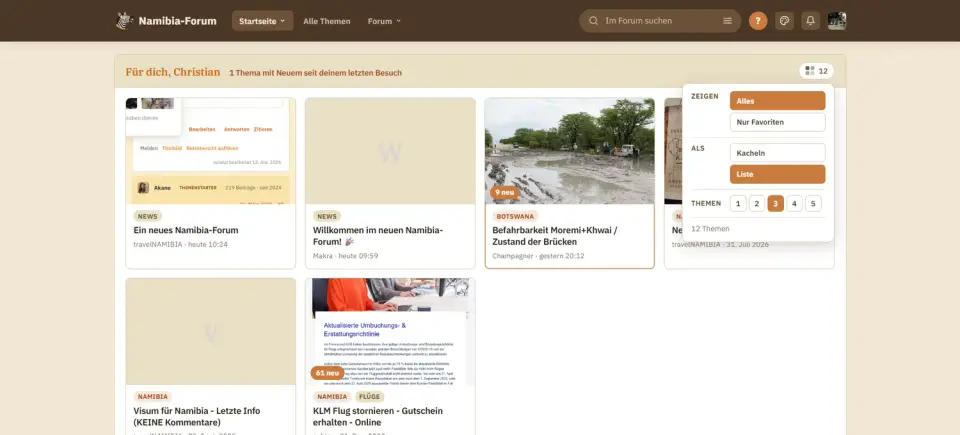Image resolution: width=960 pixels, height=435 pixels.
Task: Click the '9 neu' badge
Action: tap(504, 192)
